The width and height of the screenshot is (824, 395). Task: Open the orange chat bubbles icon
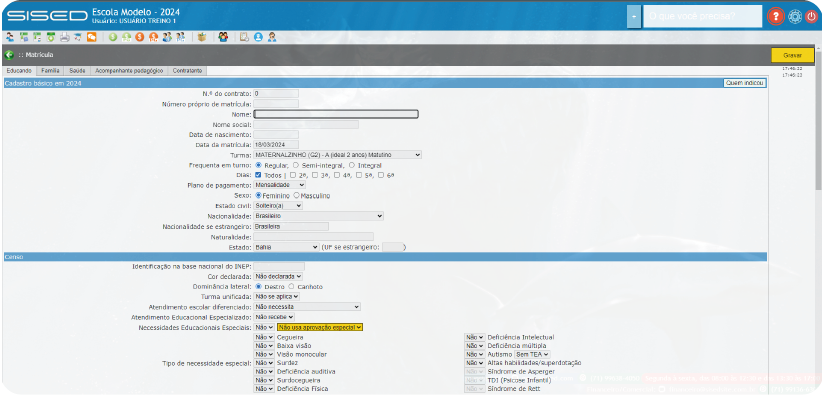(91, 37)
